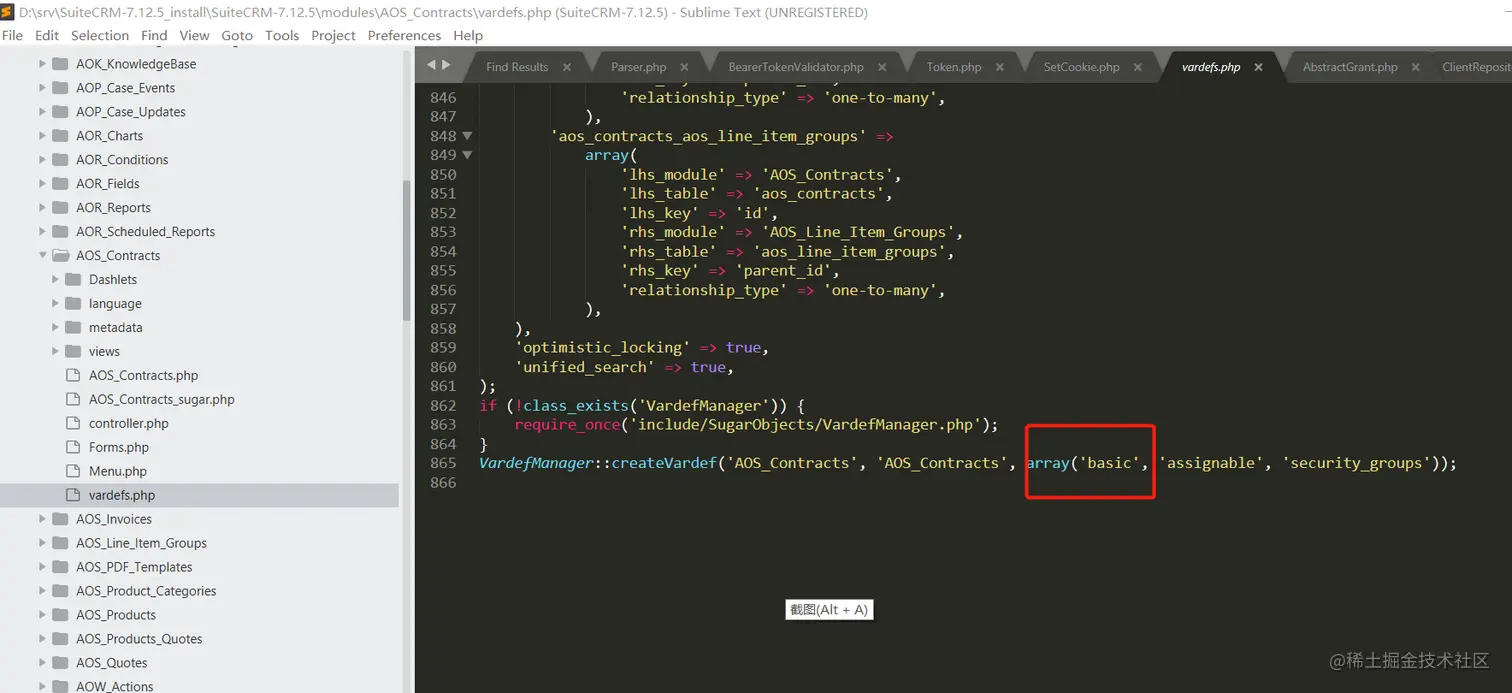Click 'optimistic_locking' key in code

click(x=602, y=348)
